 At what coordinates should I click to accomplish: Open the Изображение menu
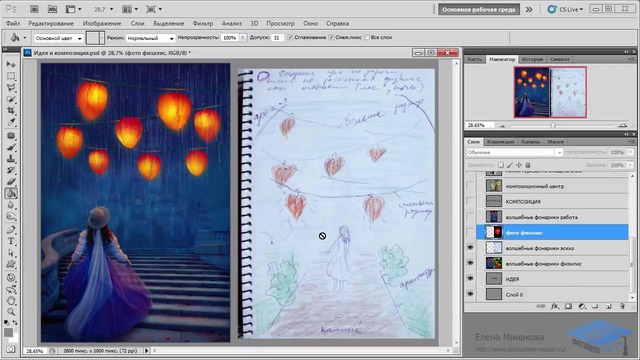coord(102,23)
